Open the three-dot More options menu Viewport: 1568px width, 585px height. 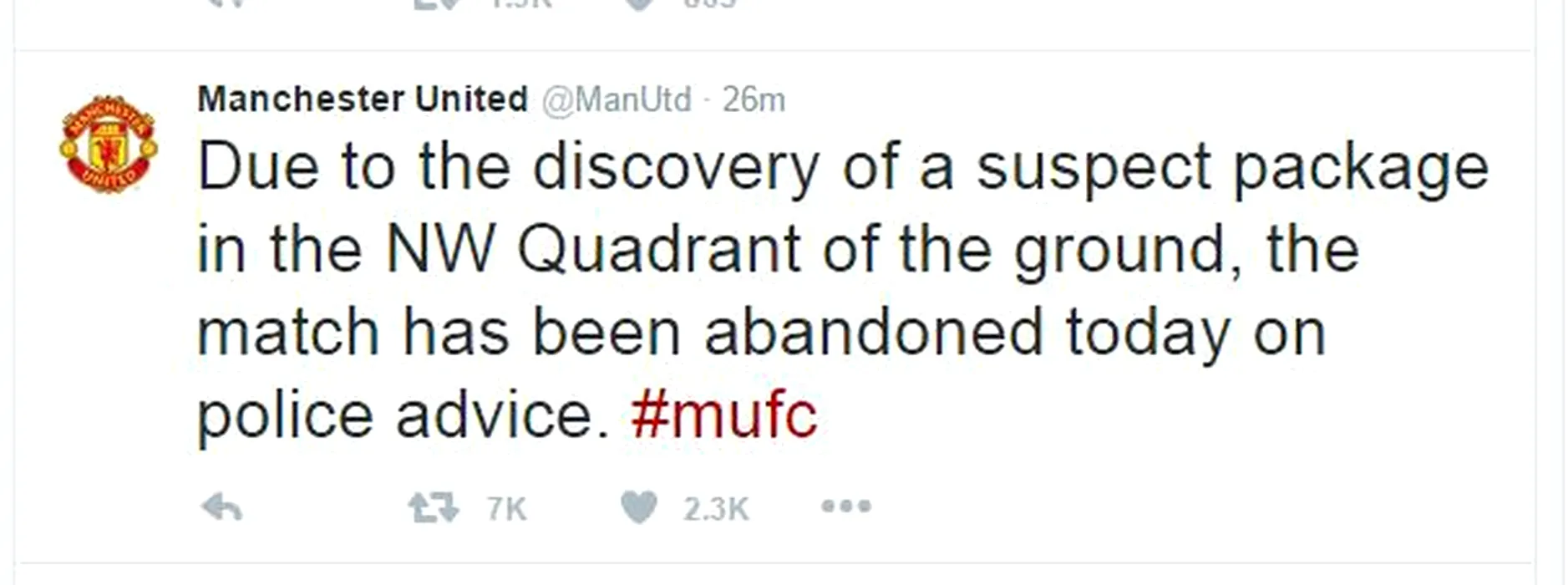(x=845, y=506)
